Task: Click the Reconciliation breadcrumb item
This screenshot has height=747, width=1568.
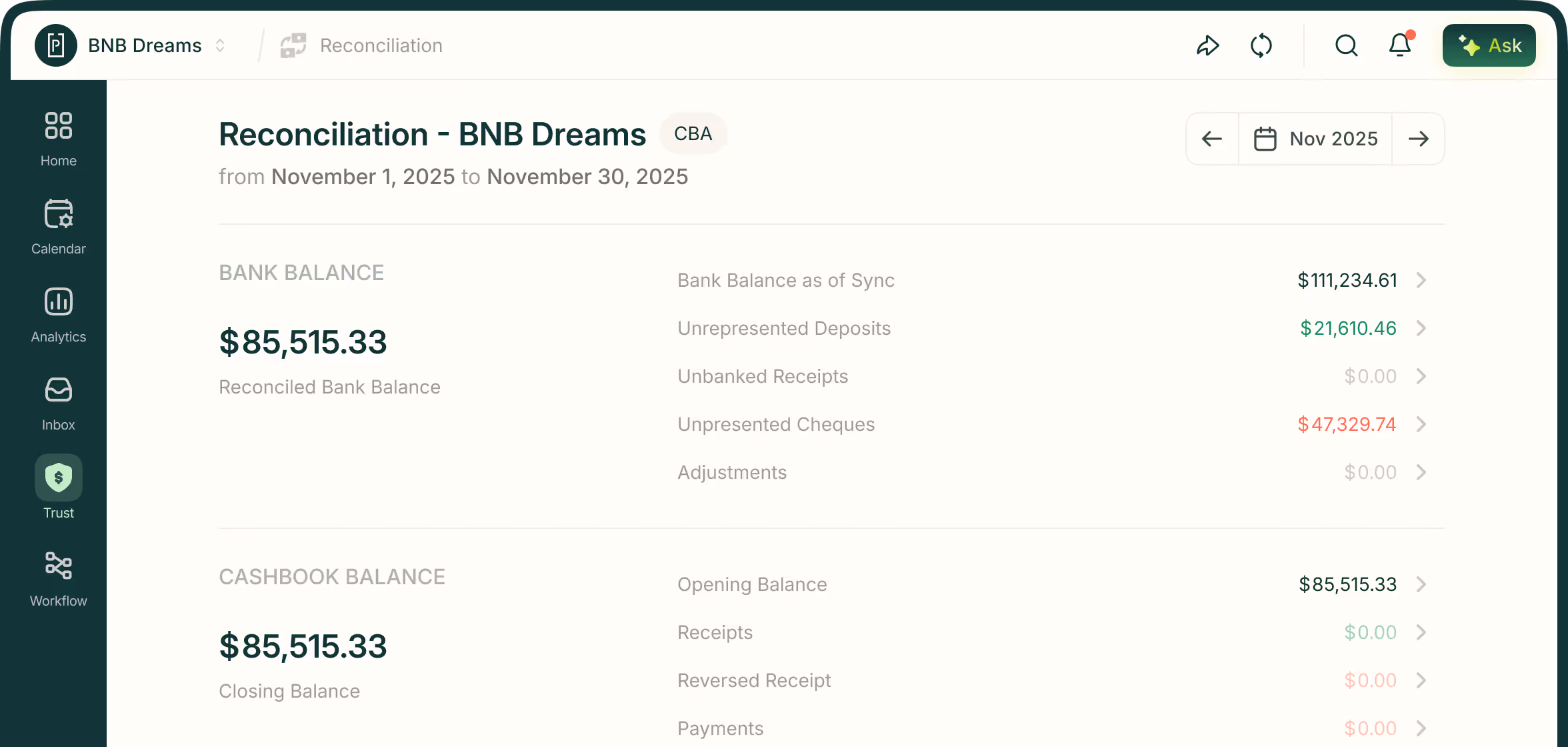Action: click(380, 45)
